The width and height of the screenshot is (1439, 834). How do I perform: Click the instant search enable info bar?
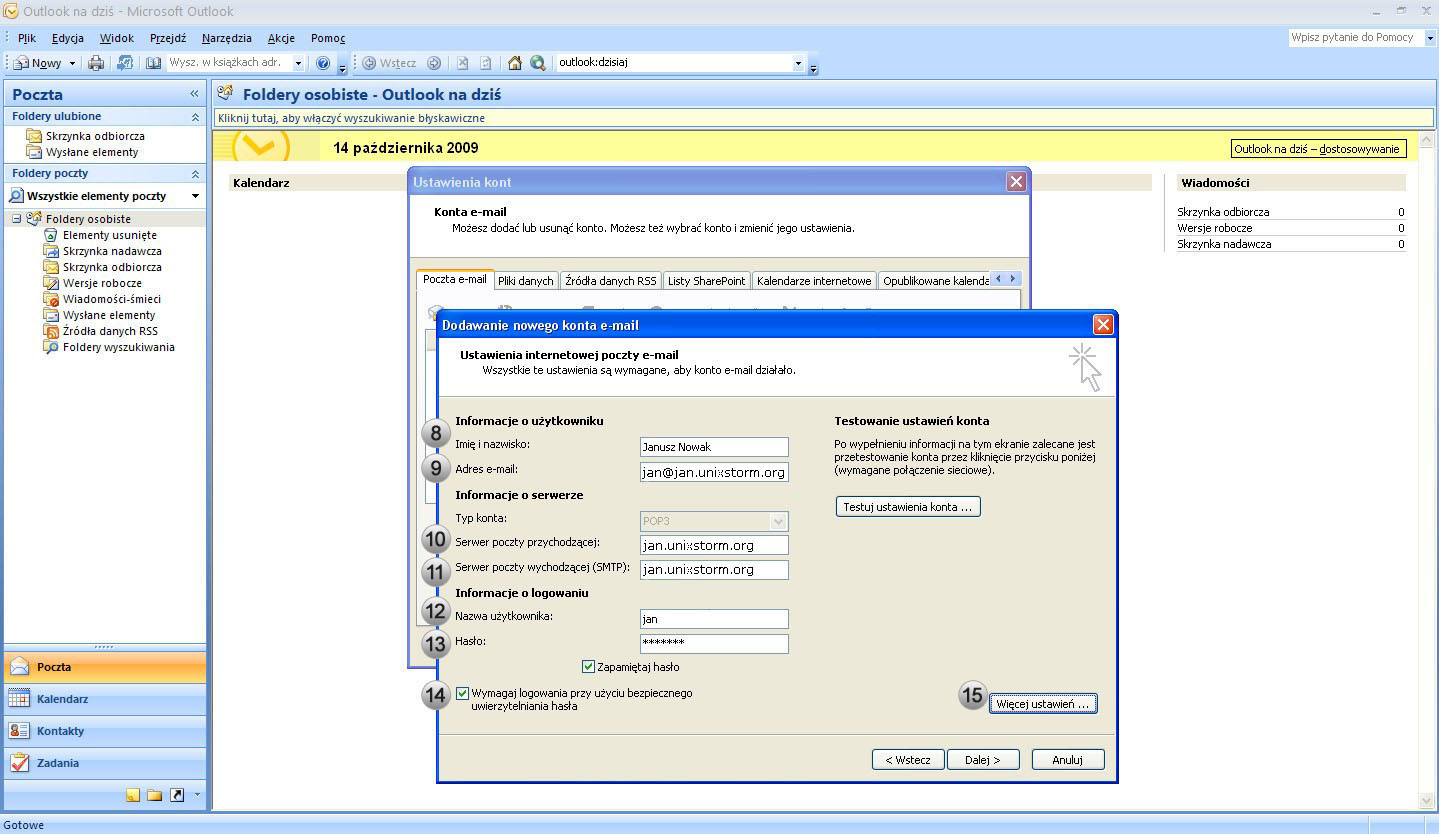pos(825,118)
